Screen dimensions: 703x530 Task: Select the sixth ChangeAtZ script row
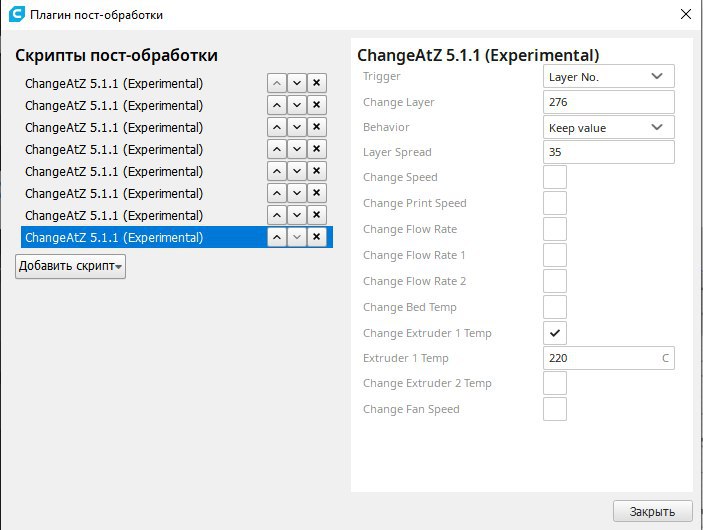(x=177, y=193)
